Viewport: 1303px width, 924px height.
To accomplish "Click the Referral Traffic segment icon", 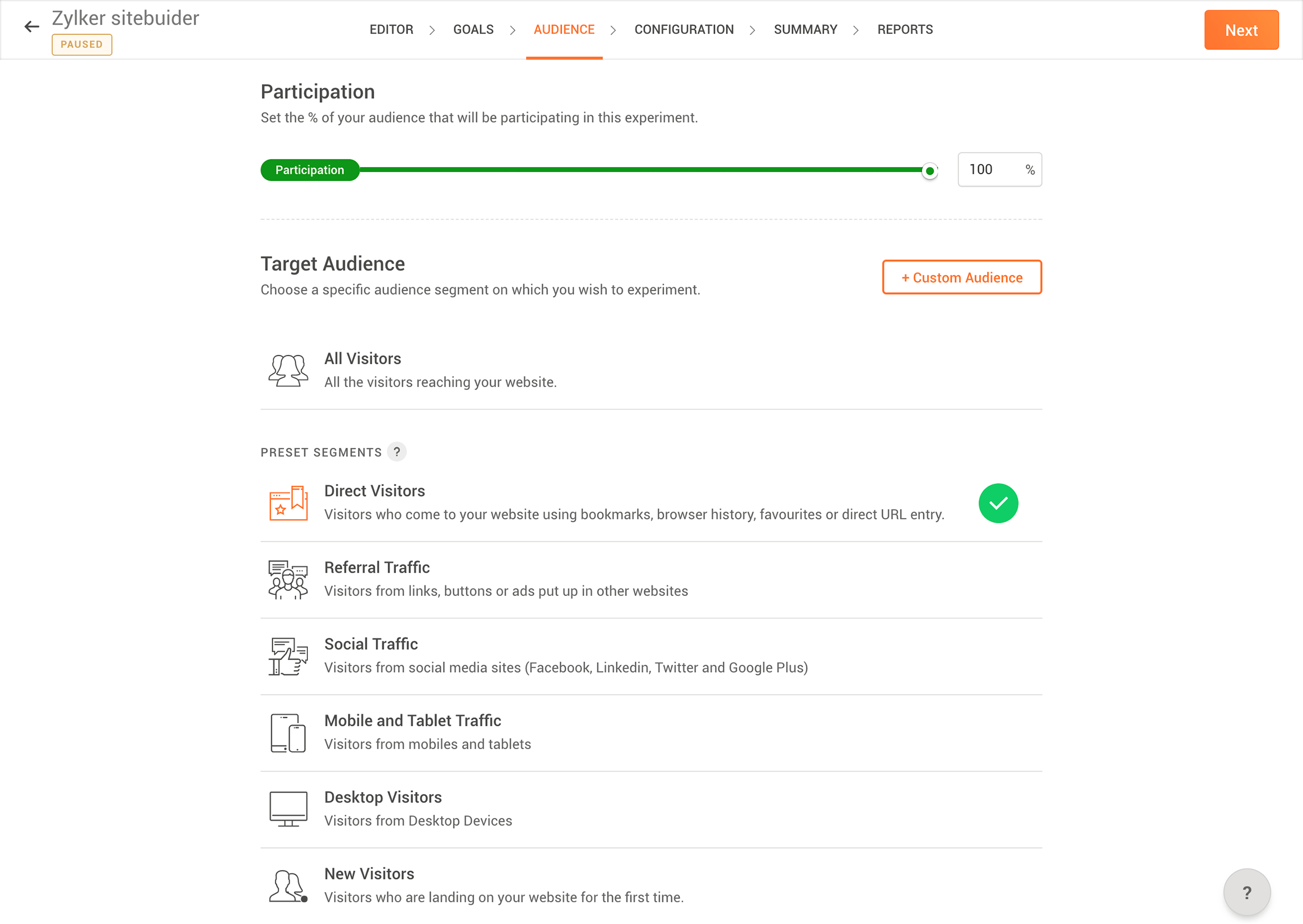I will pyautogui.click(x=287, y=579).
